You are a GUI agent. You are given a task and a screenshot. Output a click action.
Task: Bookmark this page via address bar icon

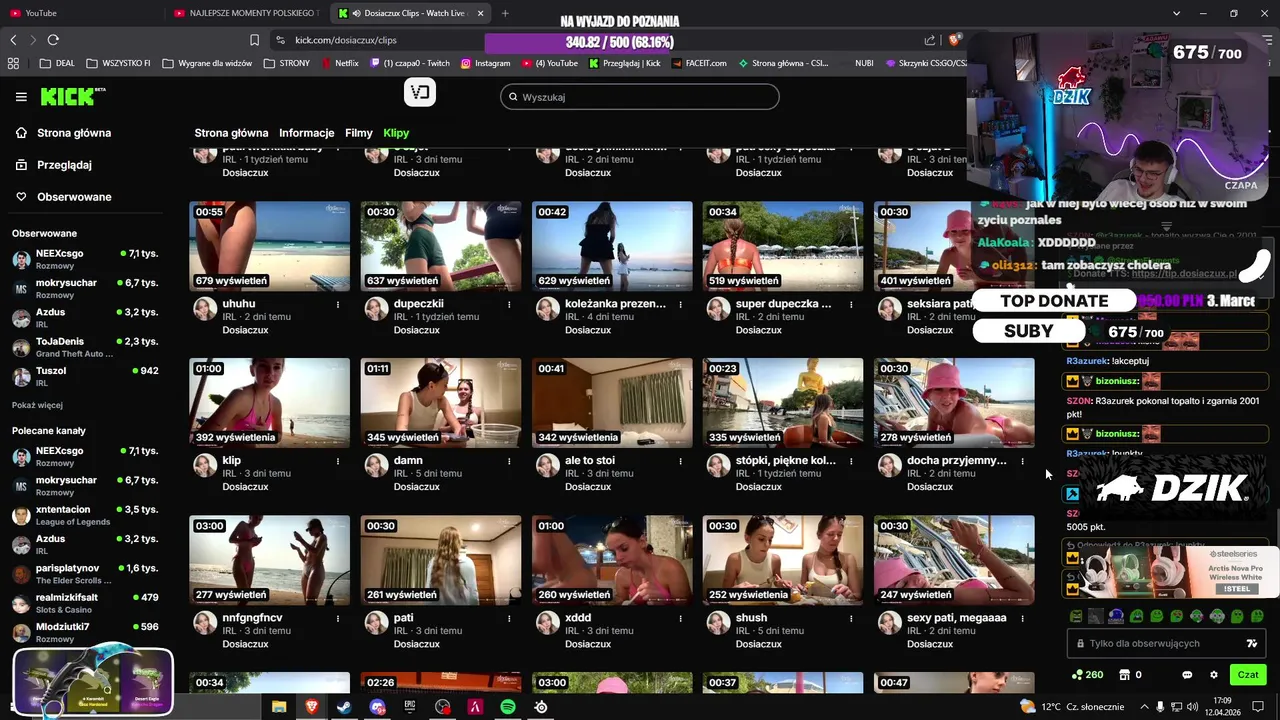click(254, 40)
